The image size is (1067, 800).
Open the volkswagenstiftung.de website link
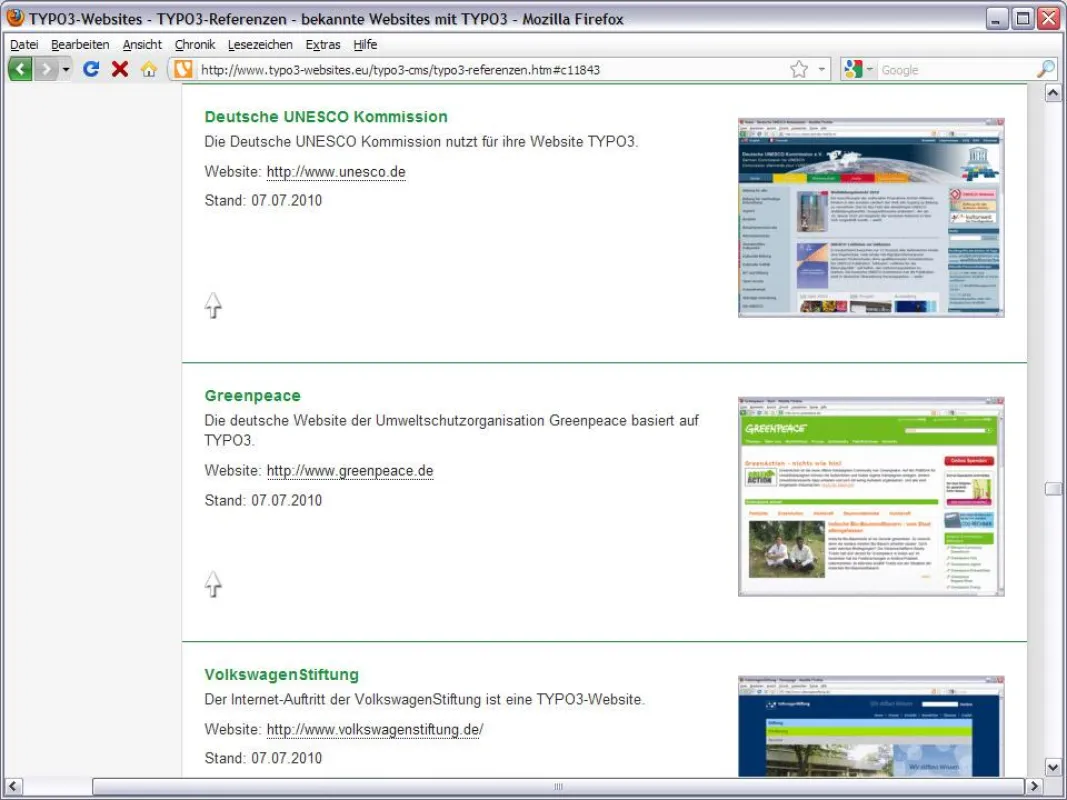(x=375, y=729)
